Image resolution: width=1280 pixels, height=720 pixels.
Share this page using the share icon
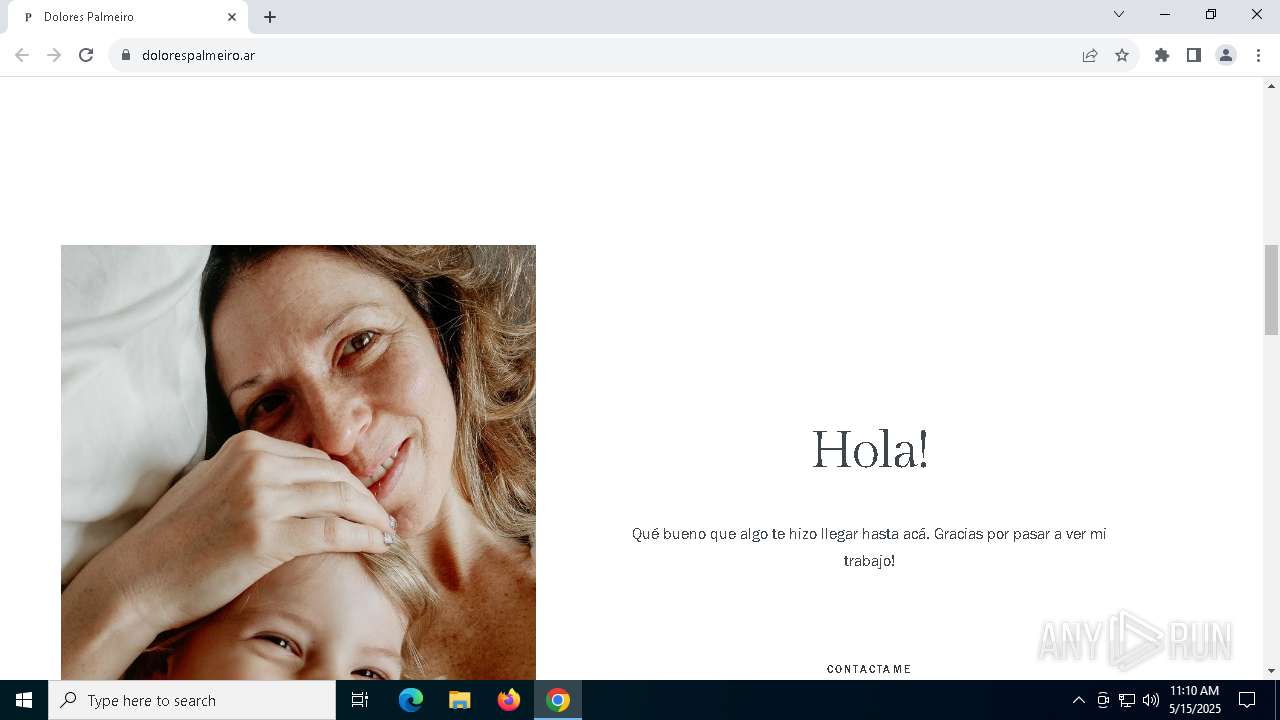point(1090,55)
